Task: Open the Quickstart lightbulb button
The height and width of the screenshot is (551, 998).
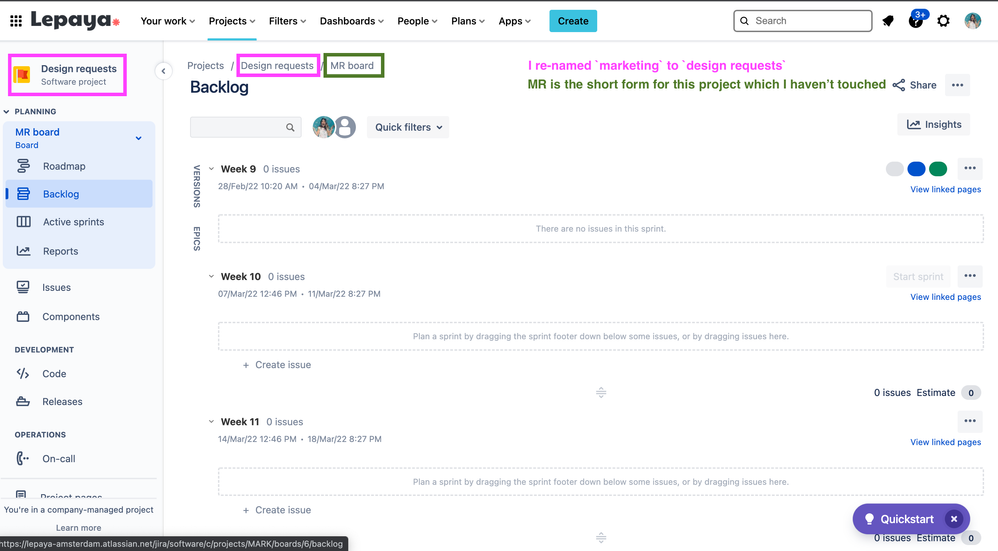Action: click(901, 519)
